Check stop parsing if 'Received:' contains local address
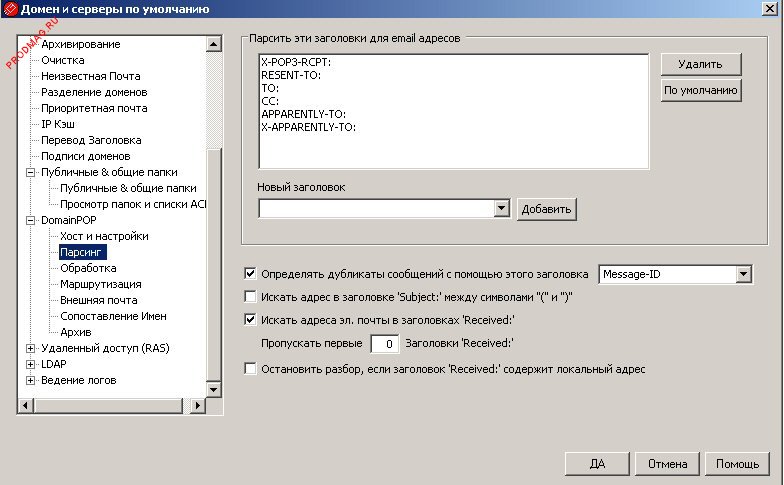 pos(250,368)
